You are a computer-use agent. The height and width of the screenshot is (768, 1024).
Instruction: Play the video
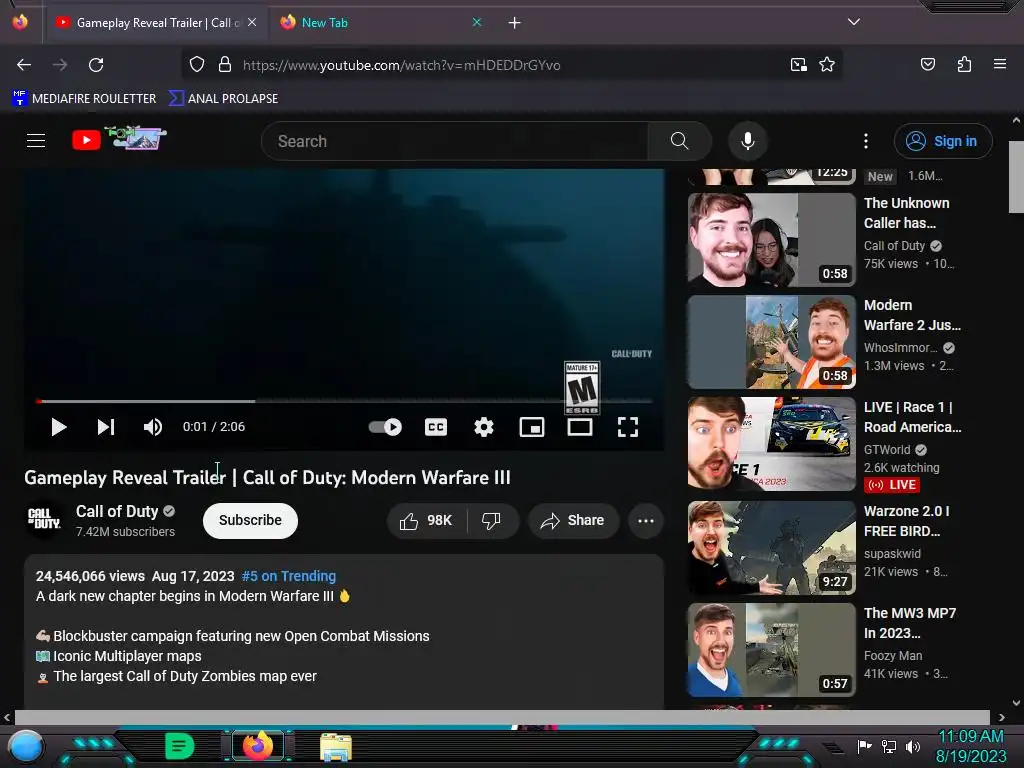pos(59,427)
